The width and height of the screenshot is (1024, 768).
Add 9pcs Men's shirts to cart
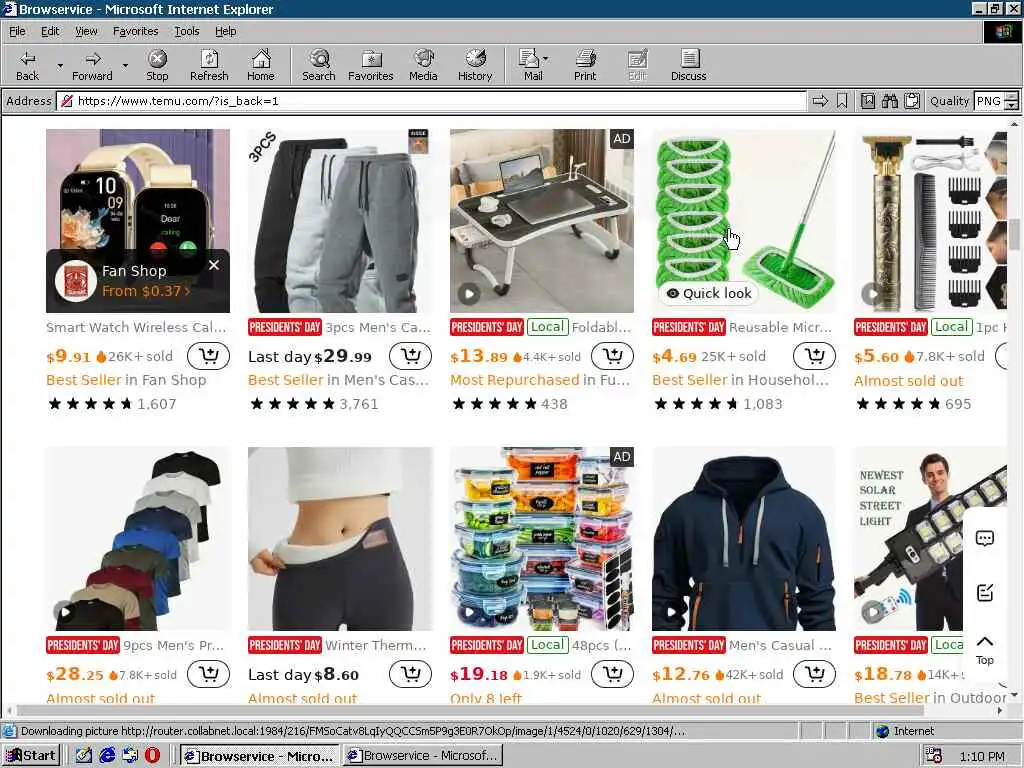pos(208,674)
